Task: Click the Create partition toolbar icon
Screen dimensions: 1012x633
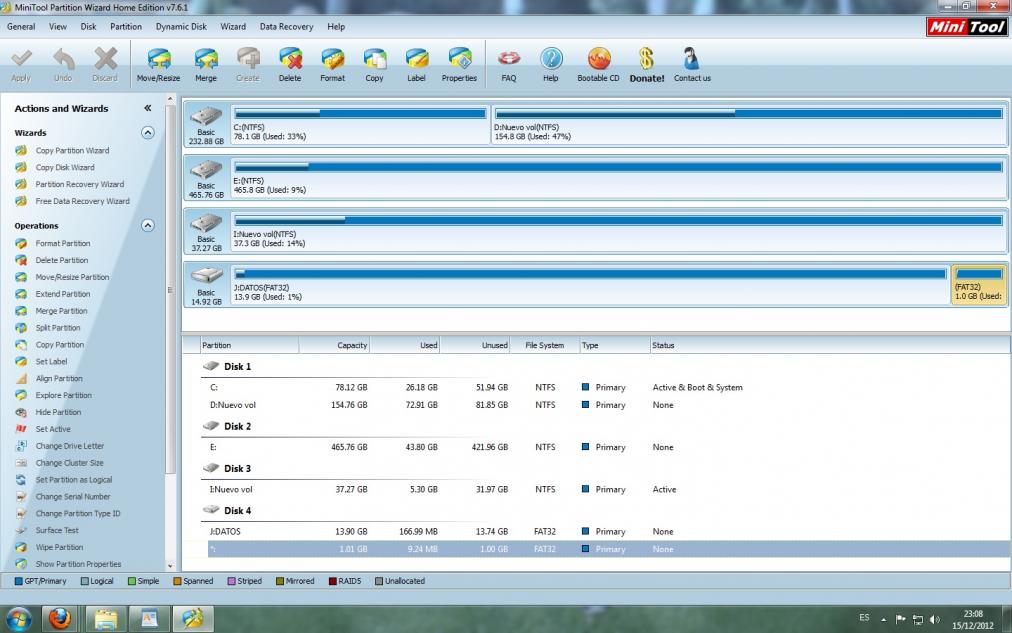Action: pos(248,59)
